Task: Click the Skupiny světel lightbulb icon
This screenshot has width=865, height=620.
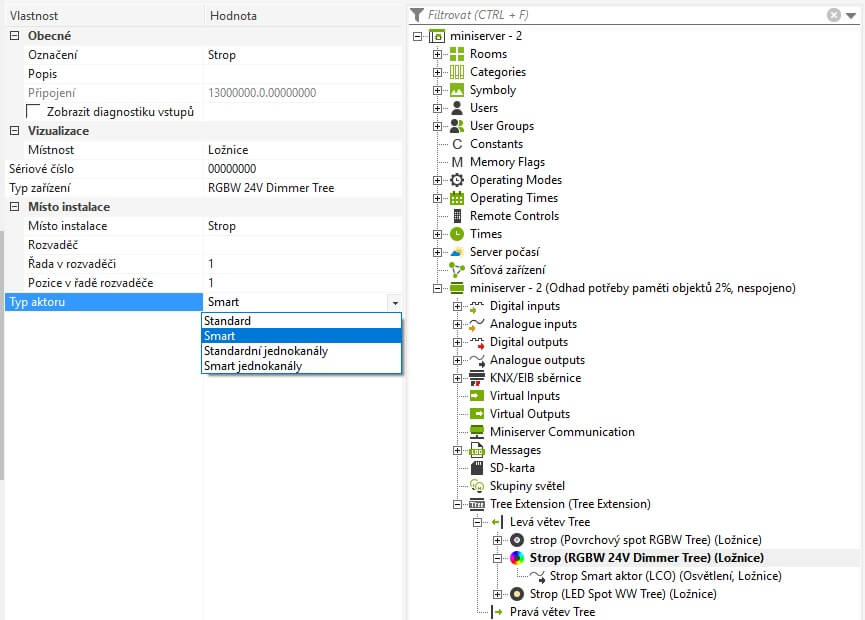Action: pyautogui.click(x=477, y=486)
